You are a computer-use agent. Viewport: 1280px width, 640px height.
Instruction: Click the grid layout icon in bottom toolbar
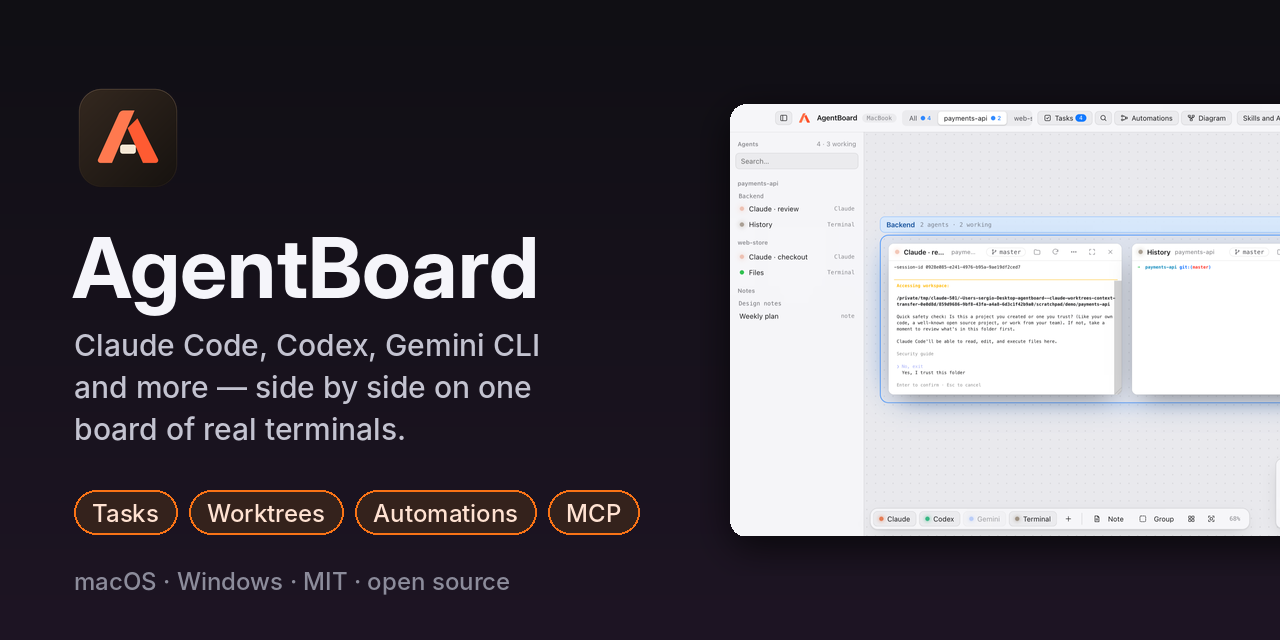[1191, 519]
